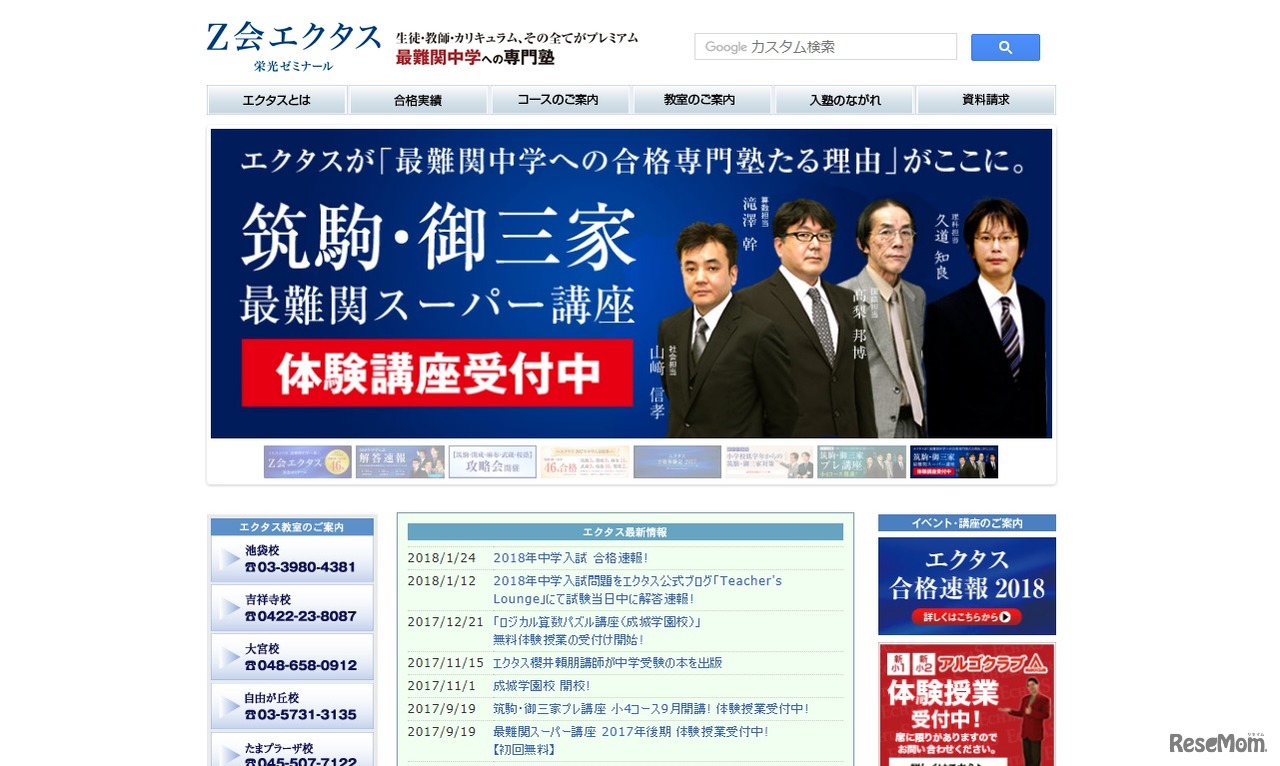This screenshot has width=1280, height=766.
Task: Click the Z会エクタス site logo
Action: pyautogui.click(x=291, y=41)
